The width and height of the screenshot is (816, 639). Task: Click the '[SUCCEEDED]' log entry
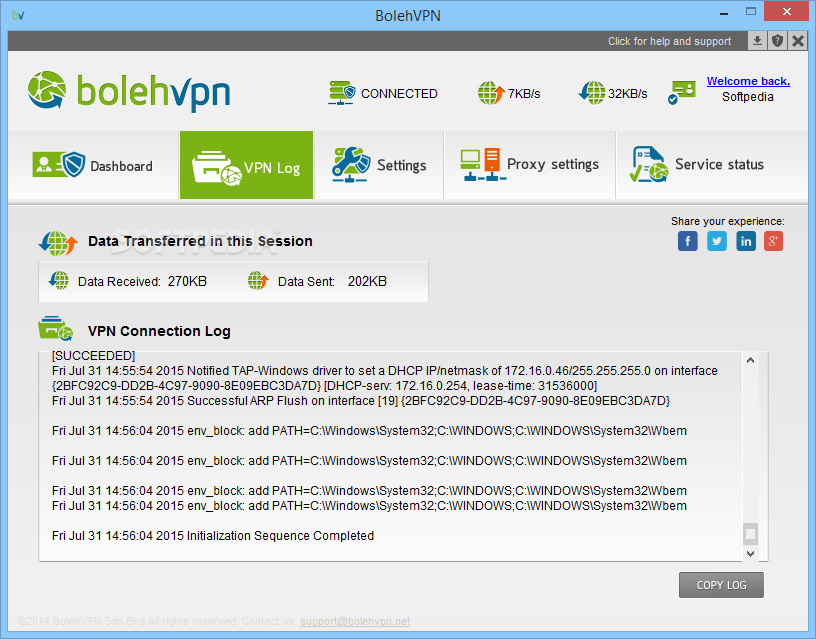pos(93,355)
